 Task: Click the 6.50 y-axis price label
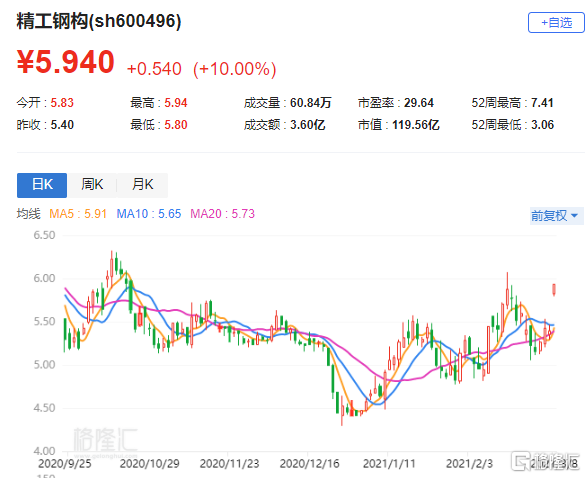coord(44,235)
